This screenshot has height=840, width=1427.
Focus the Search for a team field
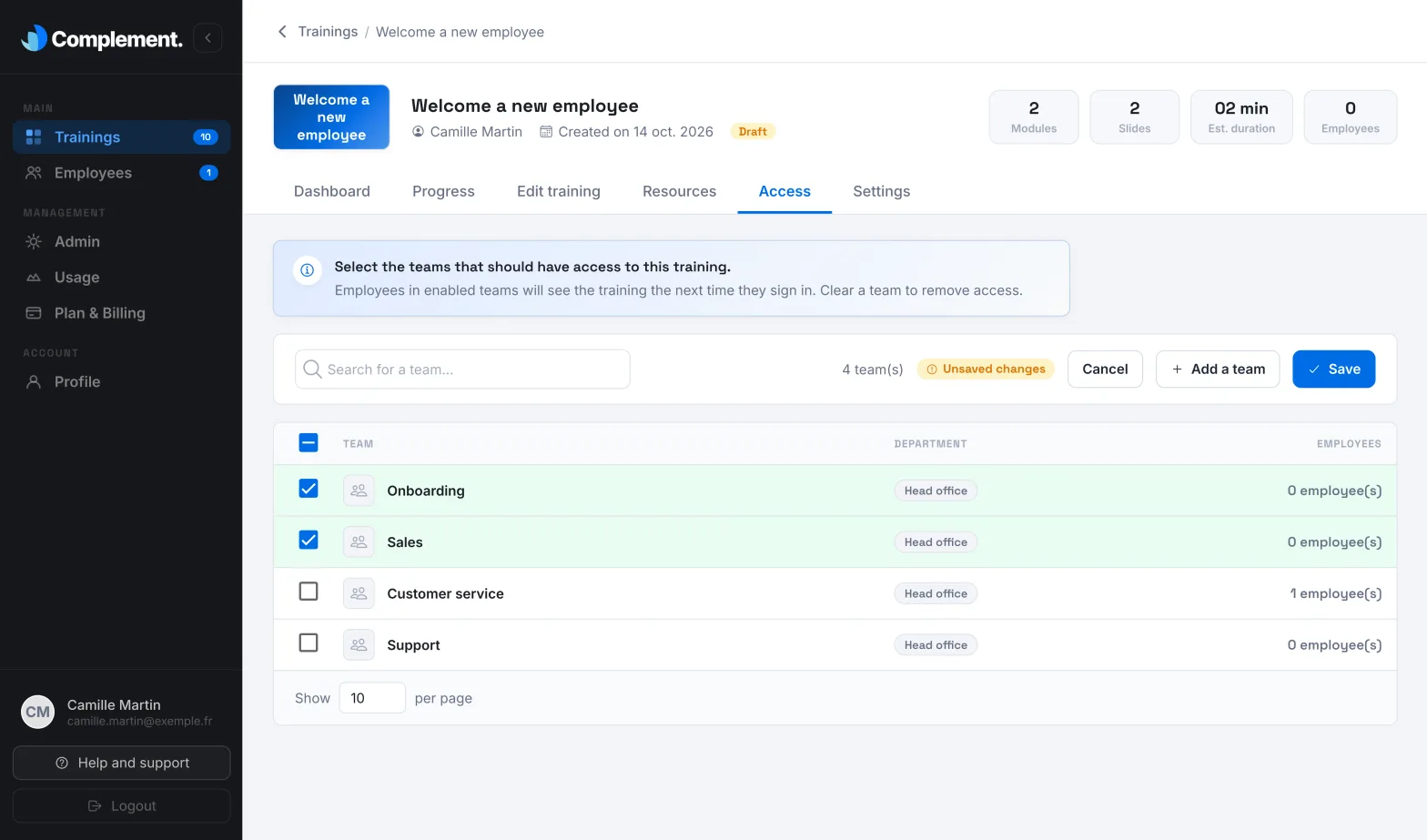tap(462, 369)
